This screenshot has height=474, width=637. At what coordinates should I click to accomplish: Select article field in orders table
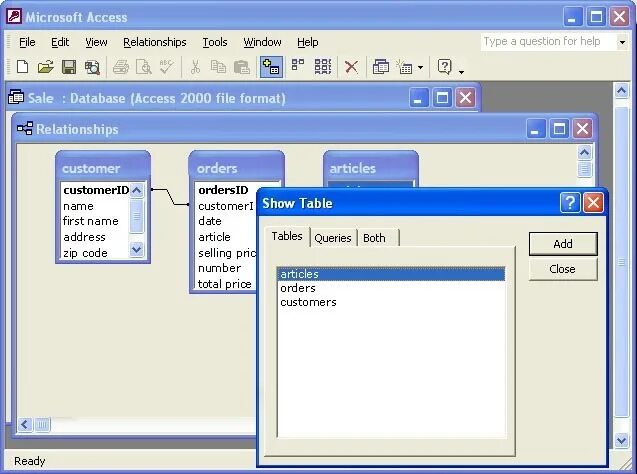tap(226, 237)
